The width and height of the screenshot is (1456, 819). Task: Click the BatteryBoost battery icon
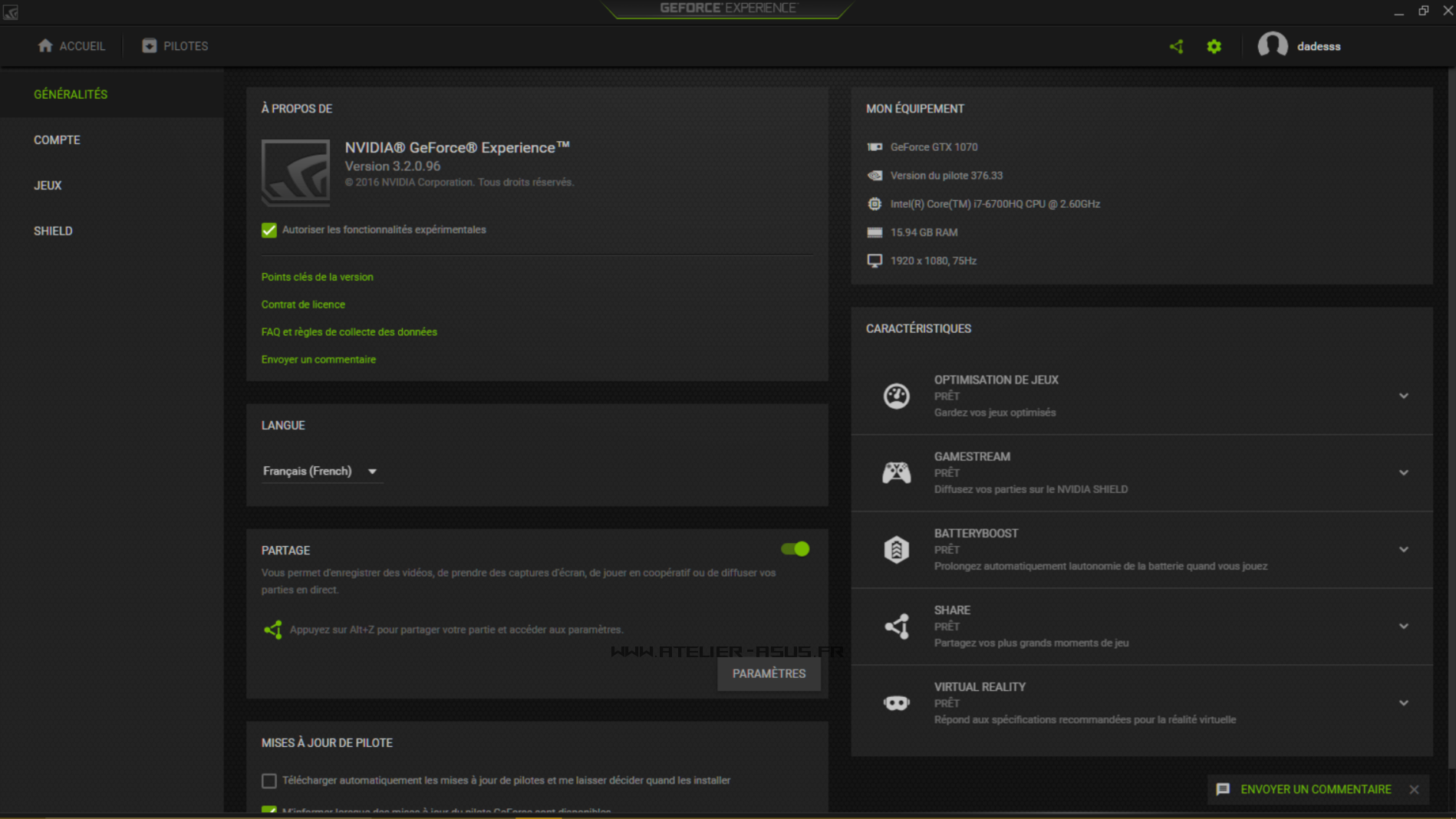[x=896, y=549]
